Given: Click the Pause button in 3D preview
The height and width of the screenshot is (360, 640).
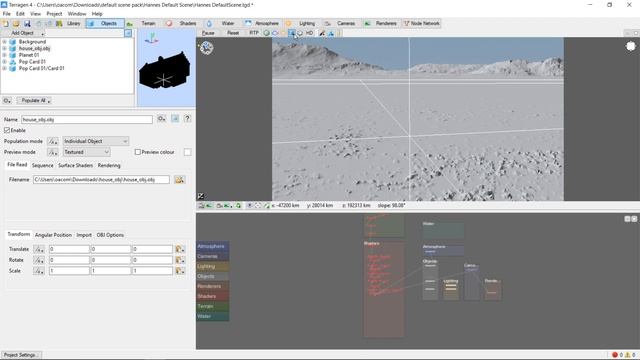Looking at the screenshot, I should 208,33.
